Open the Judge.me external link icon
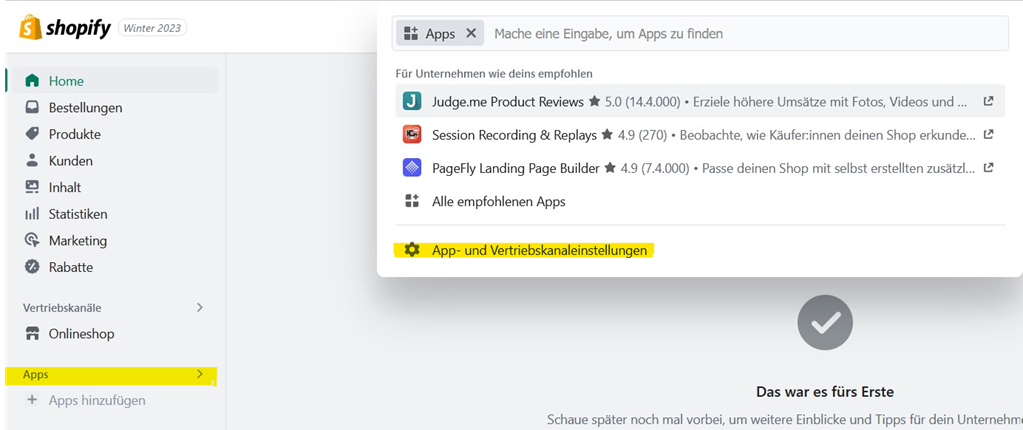 (x=988, y=101)
